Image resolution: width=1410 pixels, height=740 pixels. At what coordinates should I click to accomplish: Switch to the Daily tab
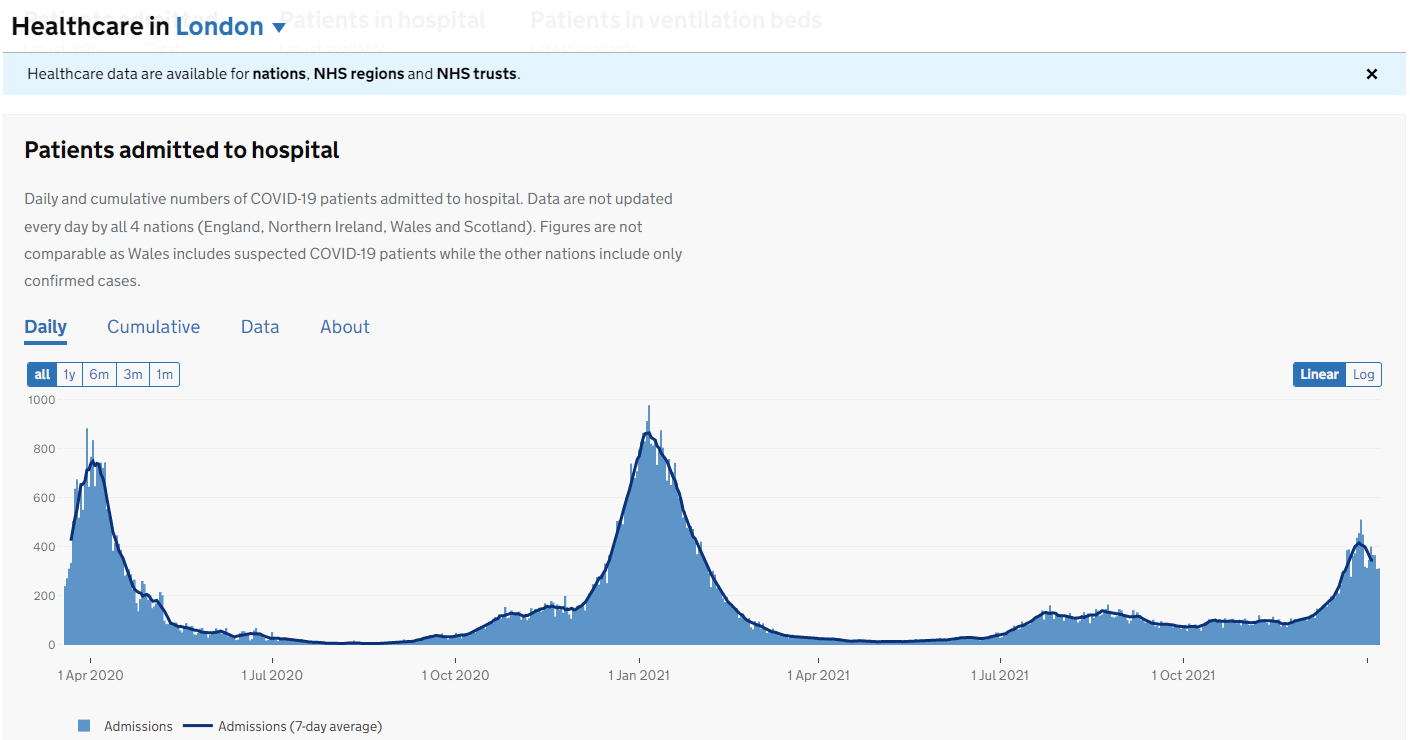click(x=45, y=327)
